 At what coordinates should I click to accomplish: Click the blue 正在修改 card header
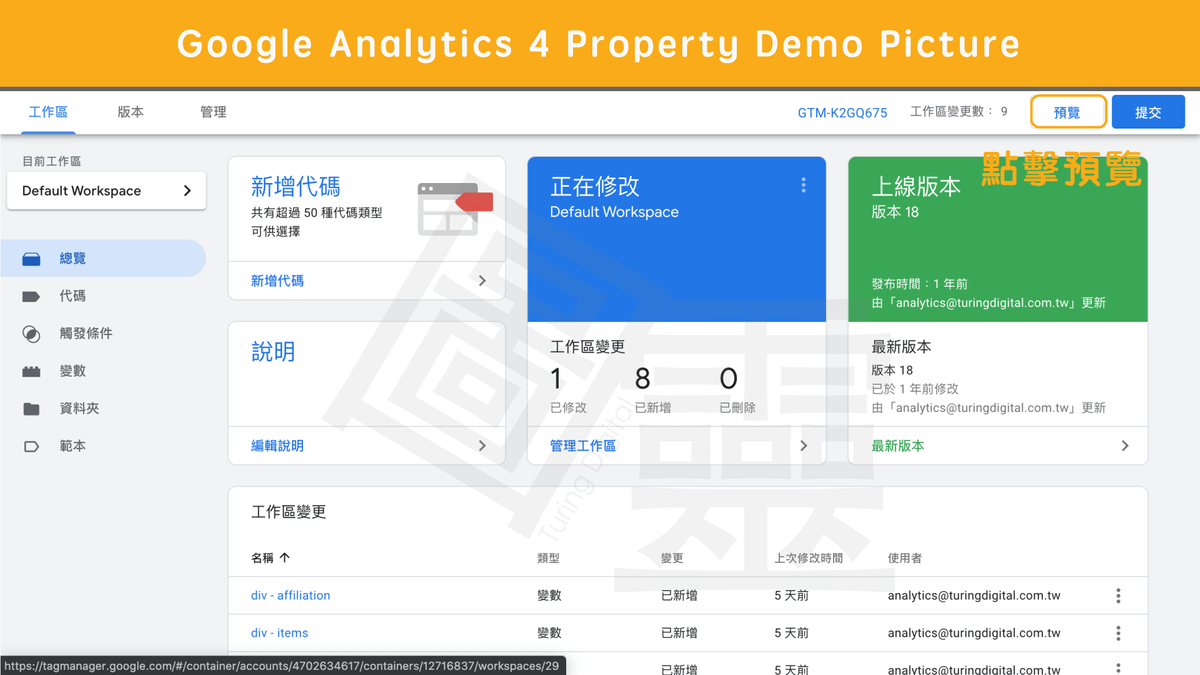[677, 239]
